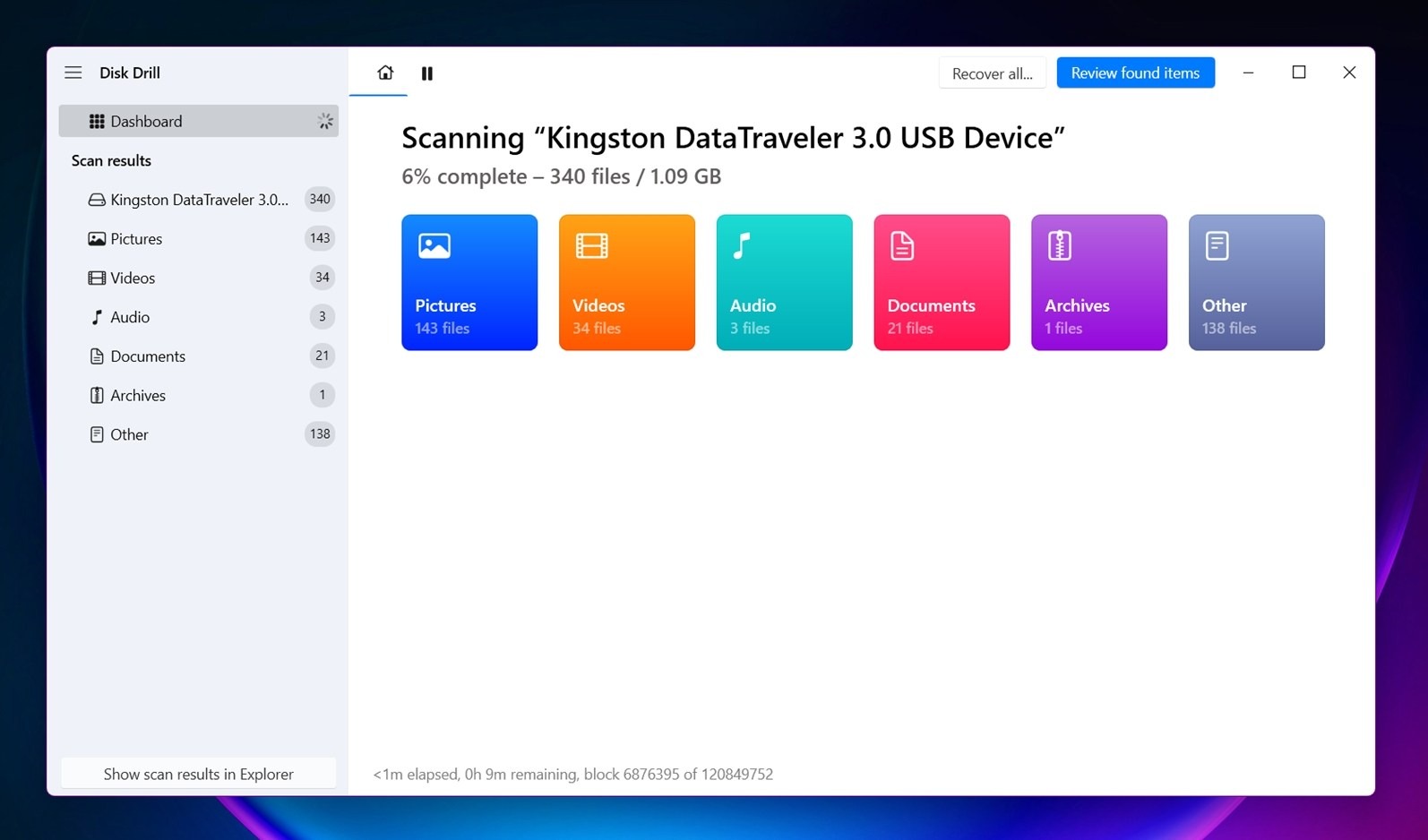1428x840 pixels.
Task: Open the Pictures 143 files card
Action: [469, 282]
